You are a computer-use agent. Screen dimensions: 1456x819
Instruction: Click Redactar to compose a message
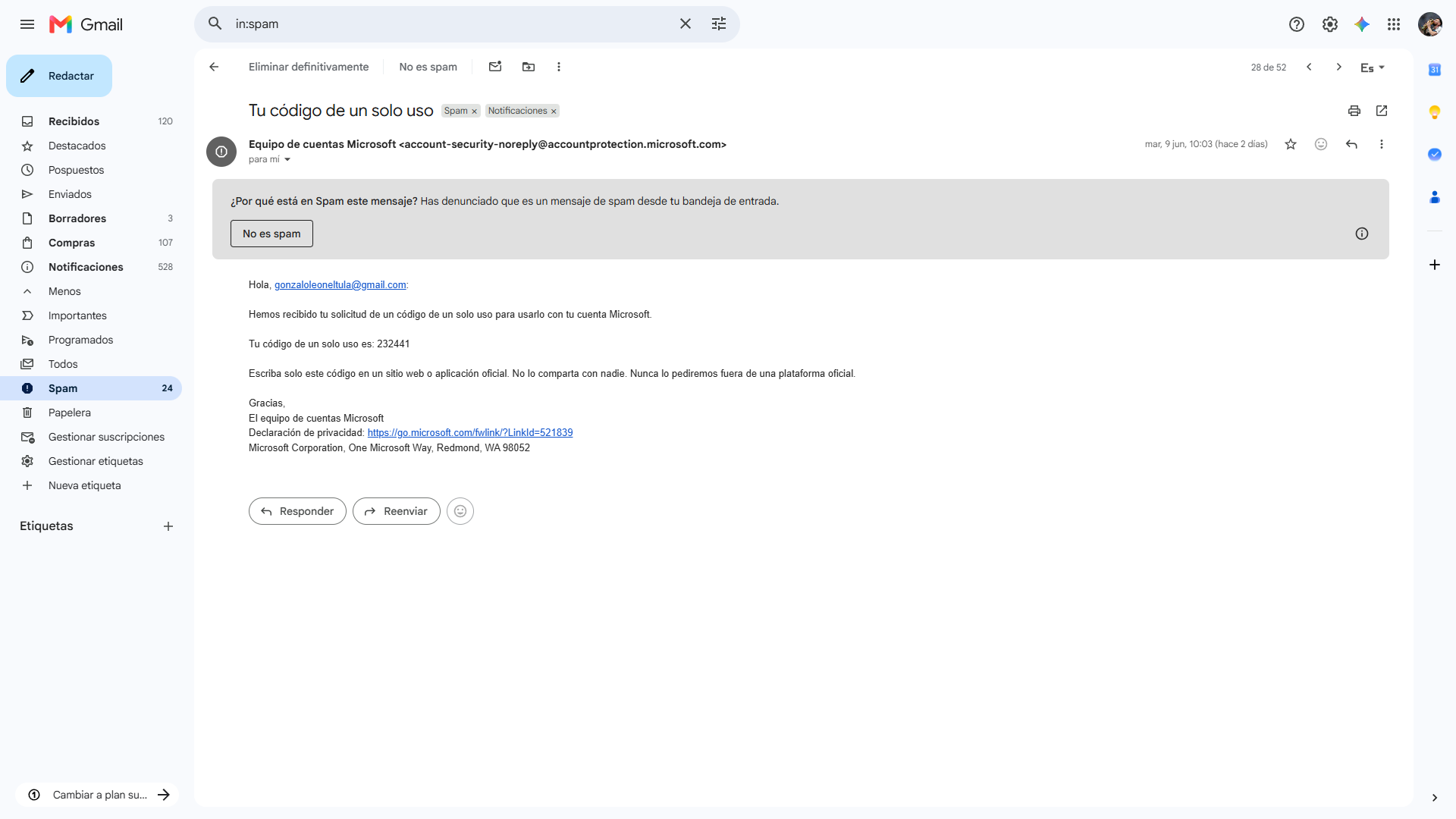pos(59,76)
